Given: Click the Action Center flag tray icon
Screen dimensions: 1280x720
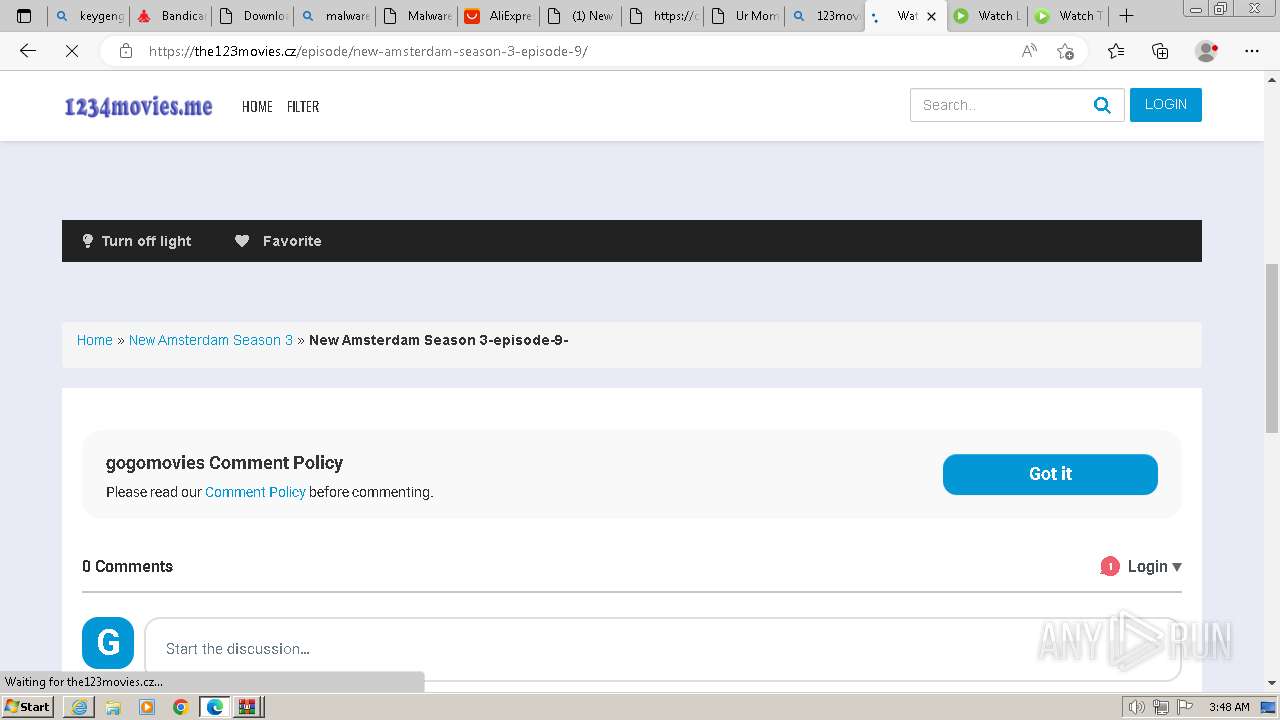Looking at the screenshot, I should [1185, 707].
